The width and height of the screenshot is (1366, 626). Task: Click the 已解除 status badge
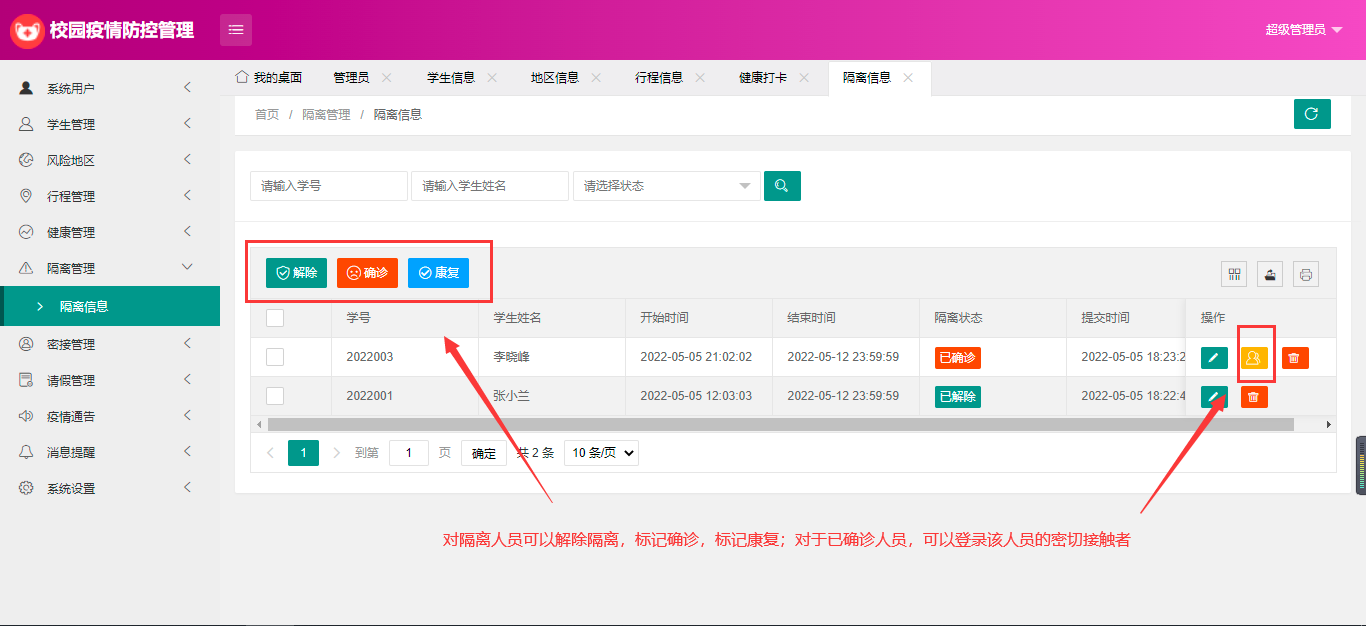958,397
